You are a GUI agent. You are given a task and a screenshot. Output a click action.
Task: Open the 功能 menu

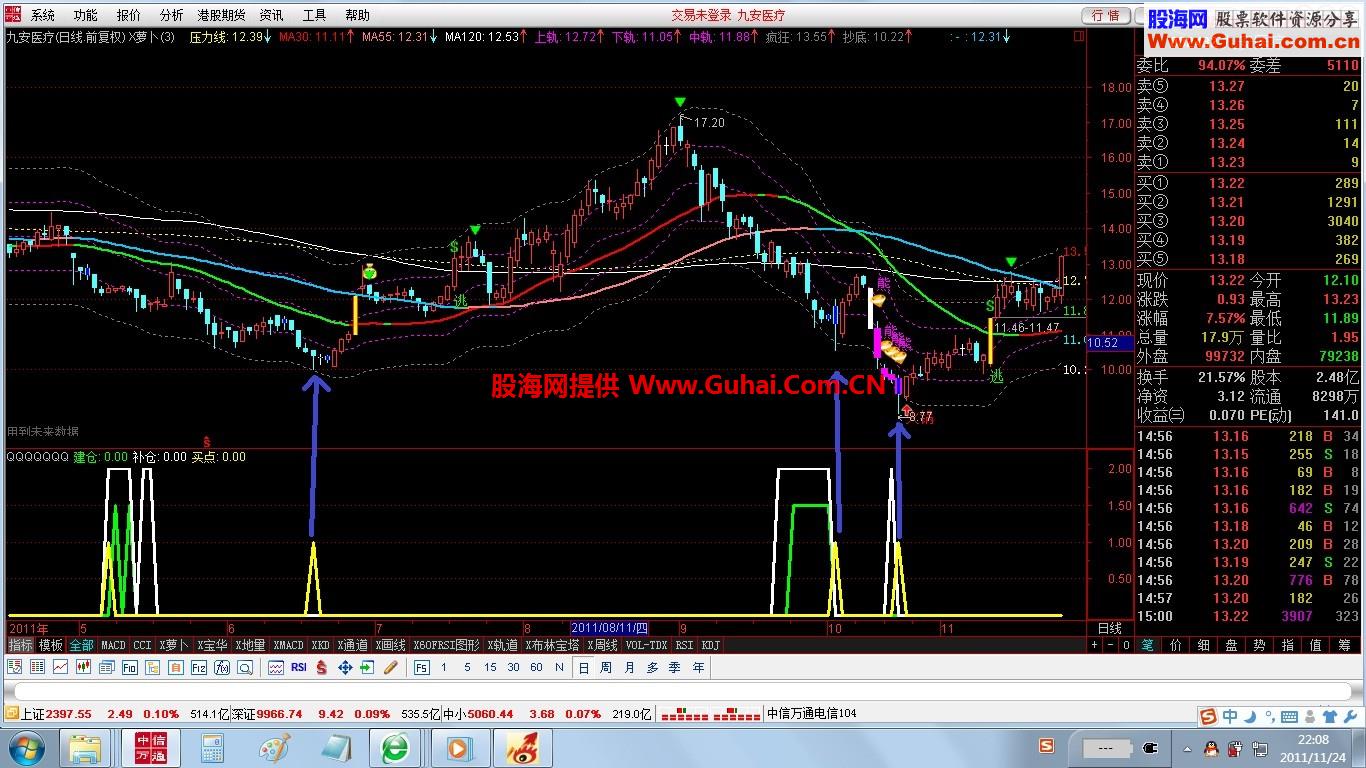coord(86,15)
